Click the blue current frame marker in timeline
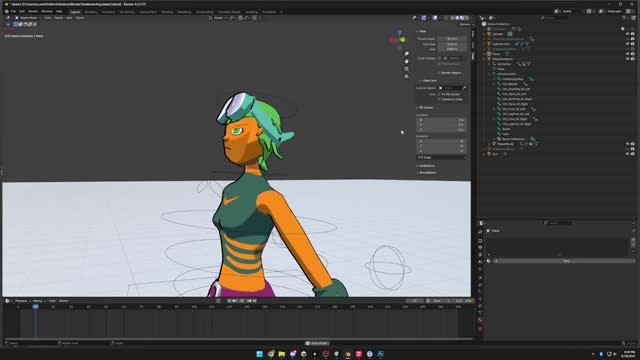Image resolution: width=640 pixels, height=360 pixels. [36, 307]
